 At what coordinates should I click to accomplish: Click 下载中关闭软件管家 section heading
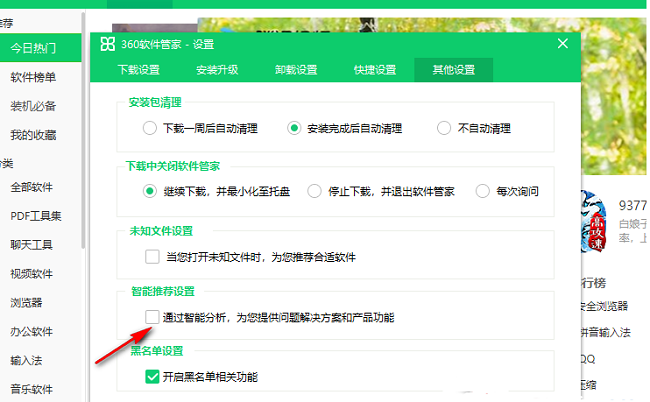point(173,166)
